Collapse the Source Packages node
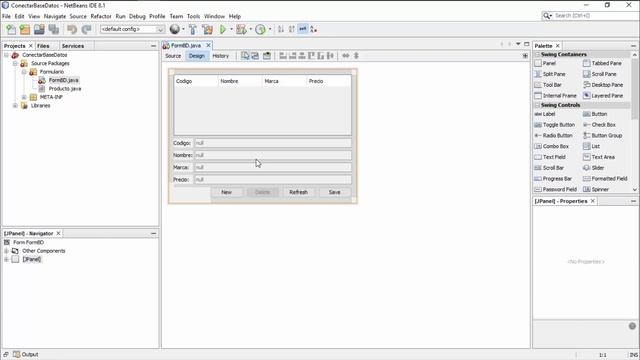 pyautogui.click(x=15, y=63)
